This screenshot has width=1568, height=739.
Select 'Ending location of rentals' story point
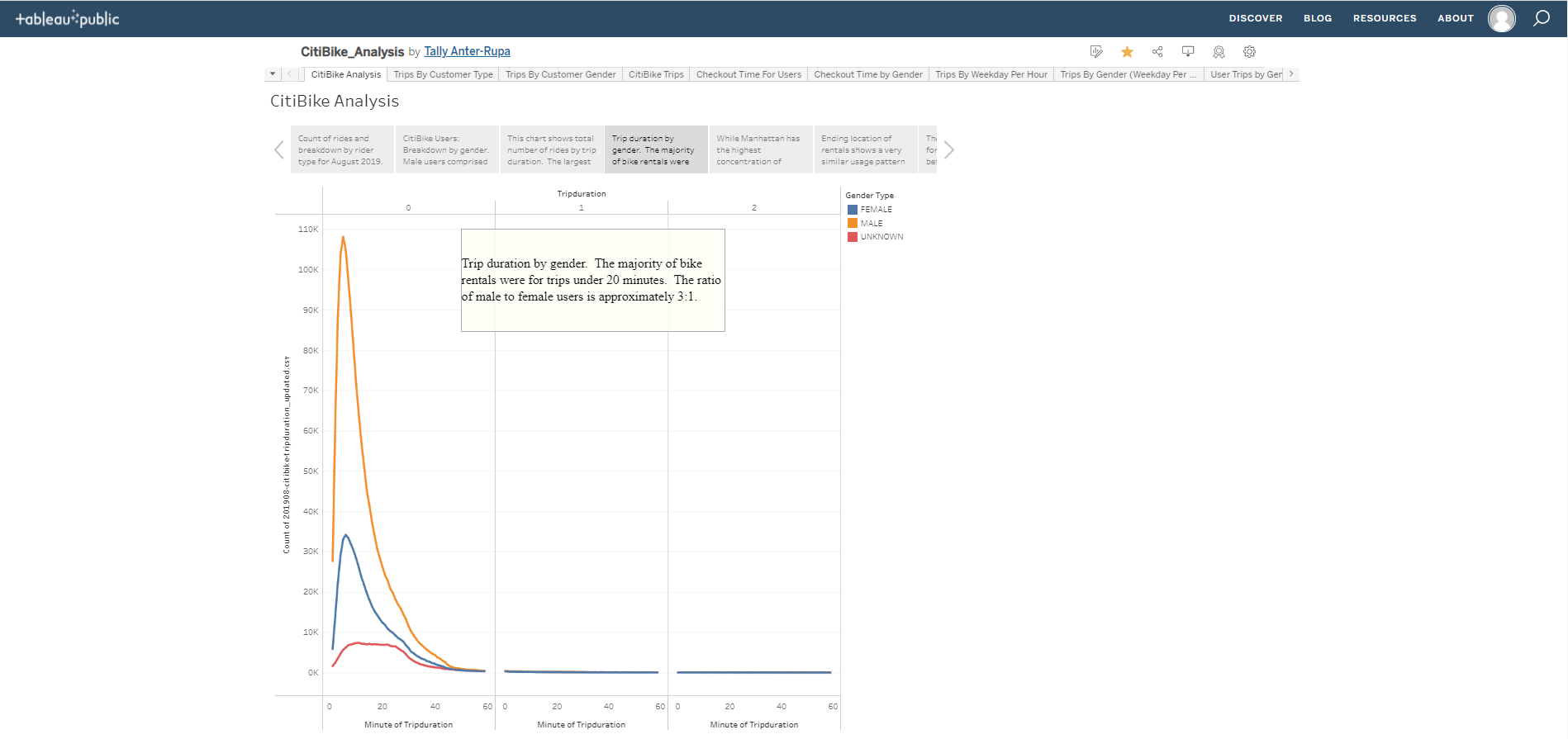pos(866,149)
